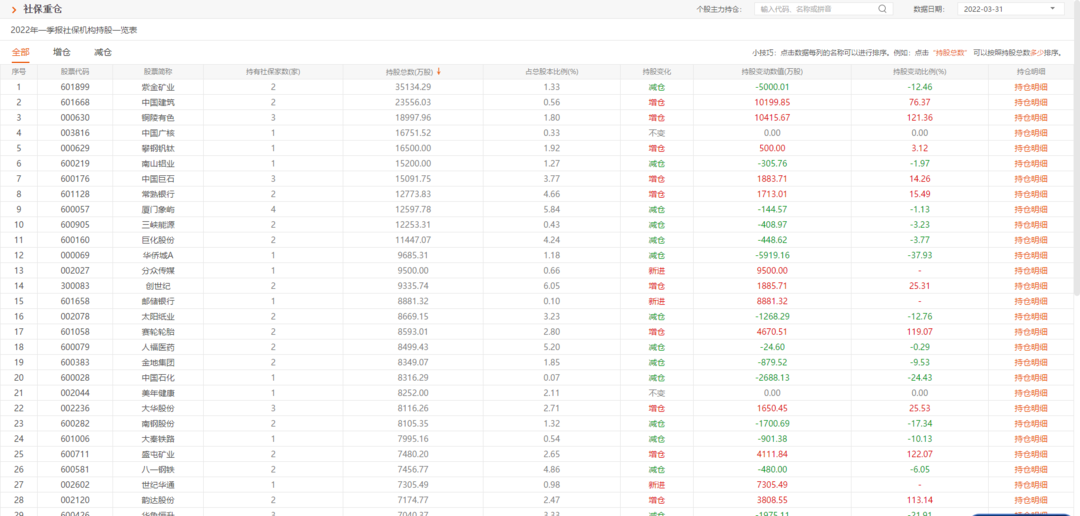Click the 股票代码 column header

(74, 72)
